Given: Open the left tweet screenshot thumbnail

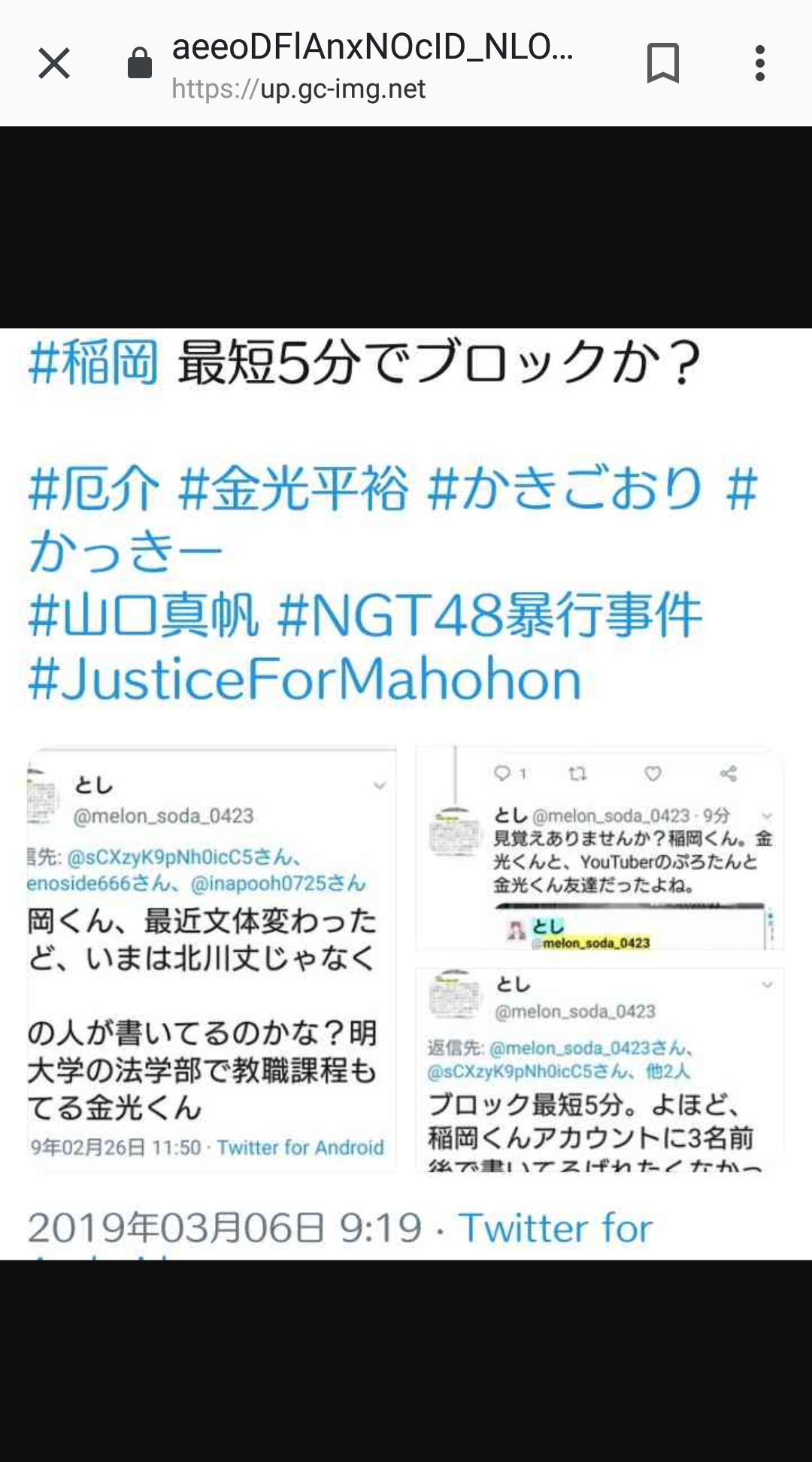Looking at the screenshot, I should [212, 959].
